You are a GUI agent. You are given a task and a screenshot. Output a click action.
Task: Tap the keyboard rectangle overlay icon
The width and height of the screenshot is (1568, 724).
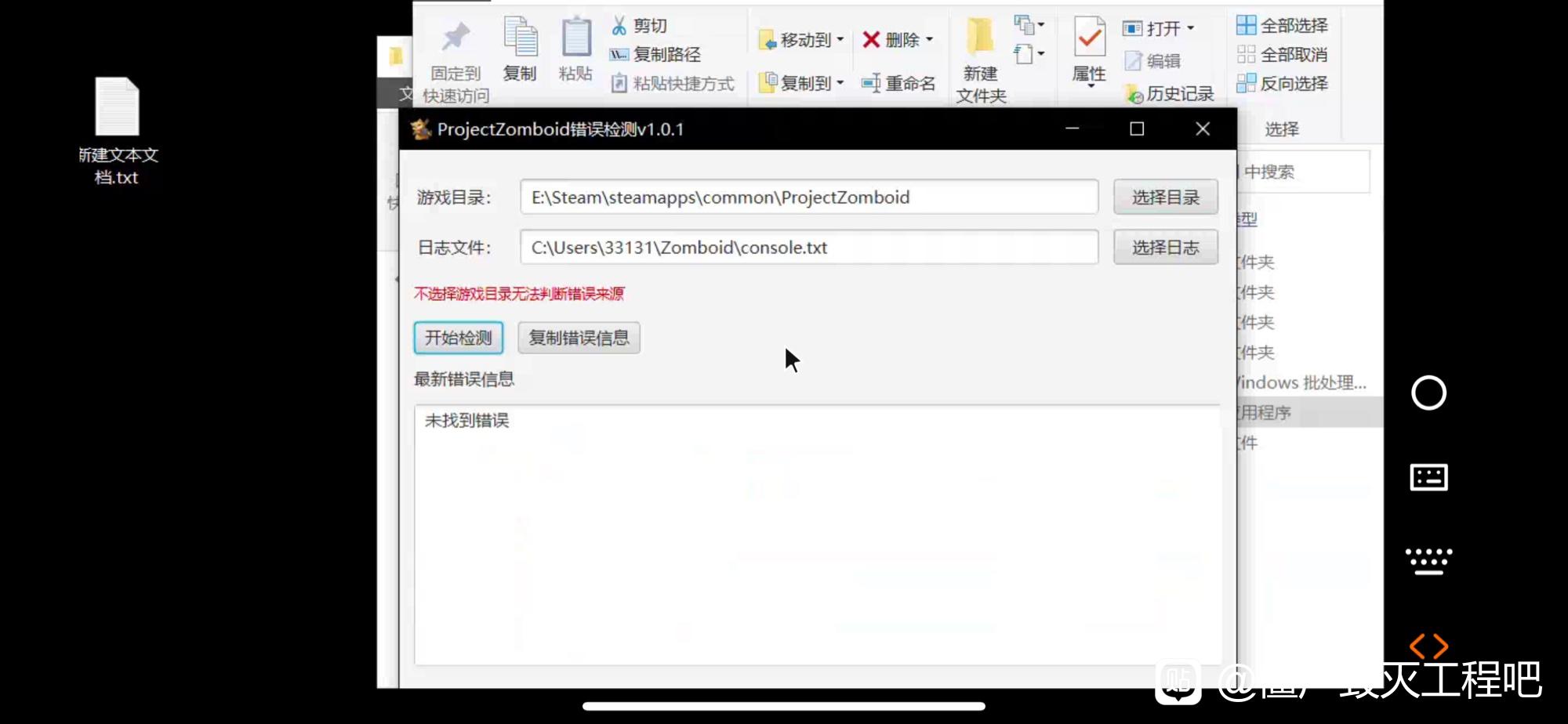(x=1428, y=477)
